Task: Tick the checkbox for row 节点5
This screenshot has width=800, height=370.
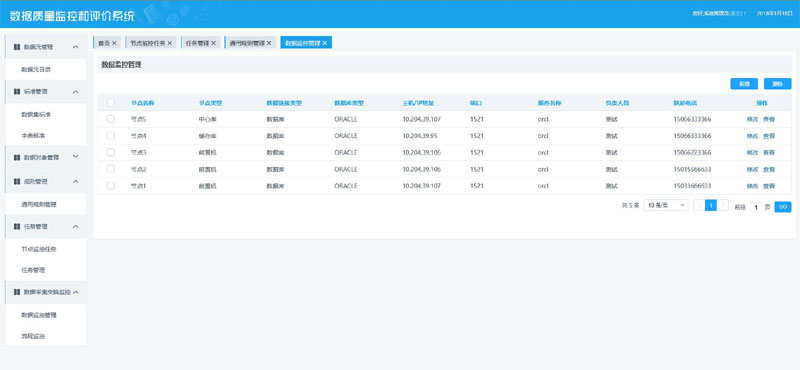Action: pyautogui.click(x=111, y=119)
